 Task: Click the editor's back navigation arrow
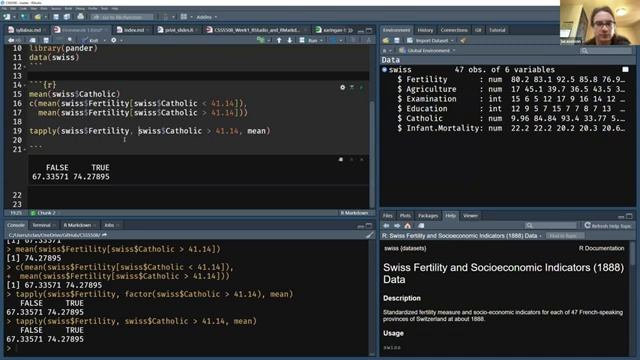click(11, 40)
